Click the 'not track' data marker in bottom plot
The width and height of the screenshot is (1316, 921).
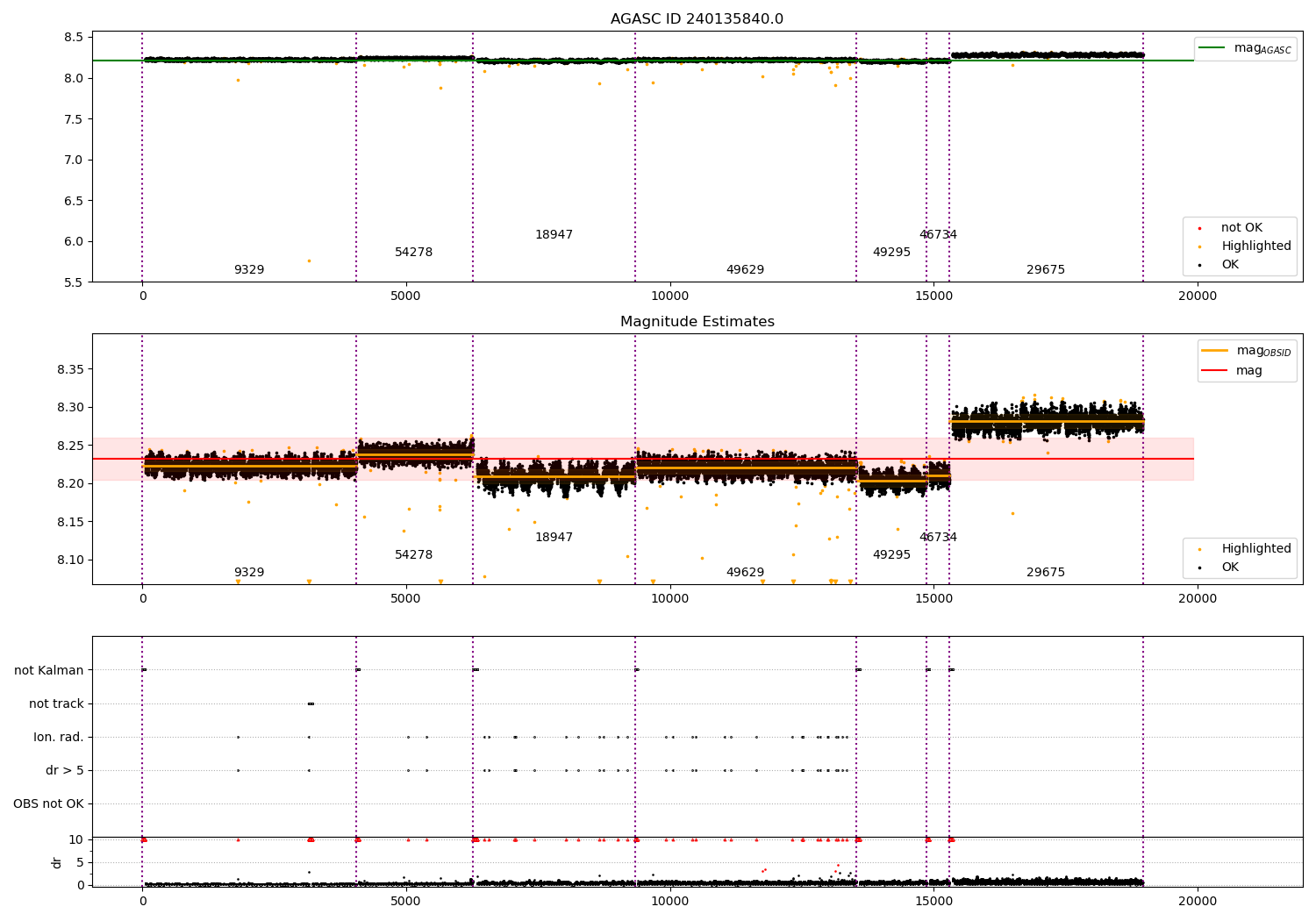tap(311, 703)
